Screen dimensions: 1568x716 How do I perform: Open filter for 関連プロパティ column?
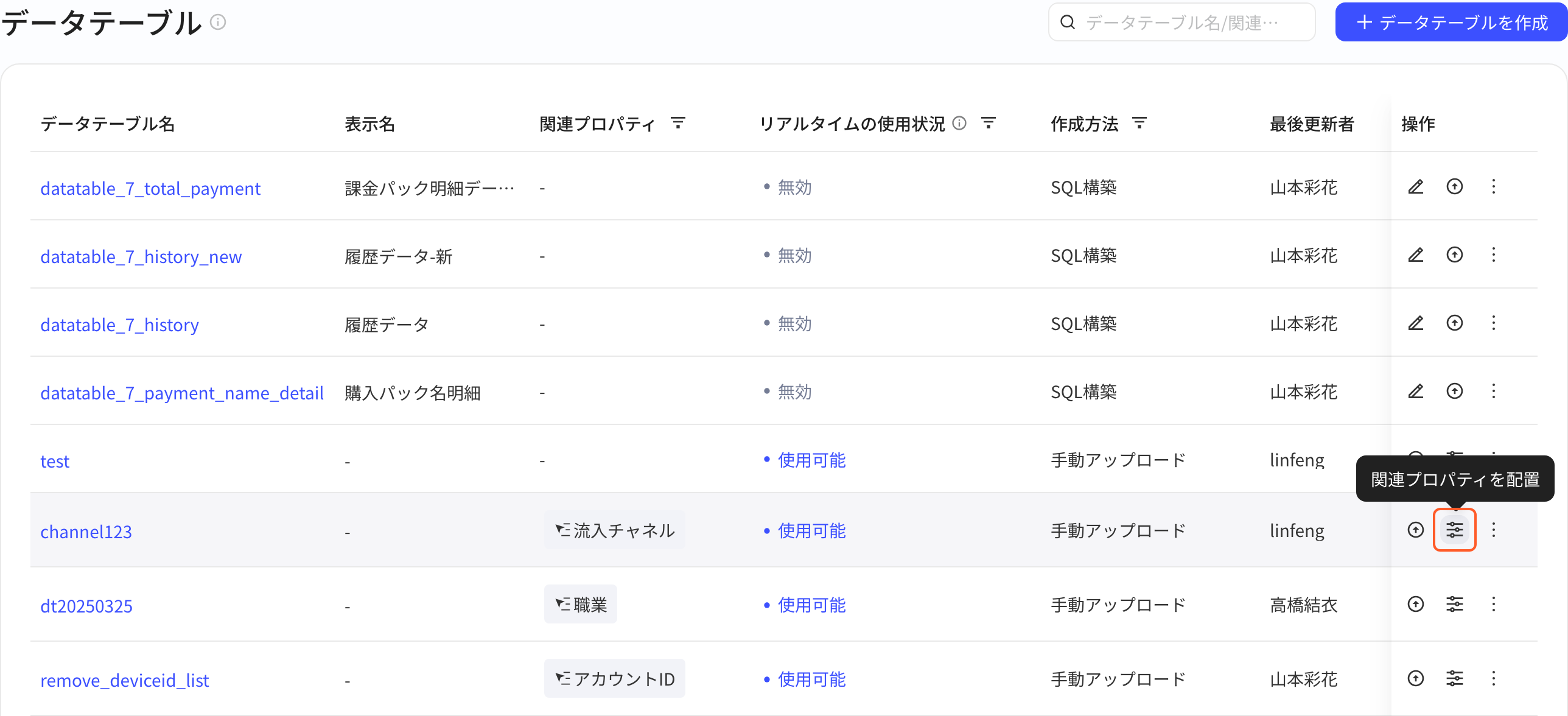point(678,124)
